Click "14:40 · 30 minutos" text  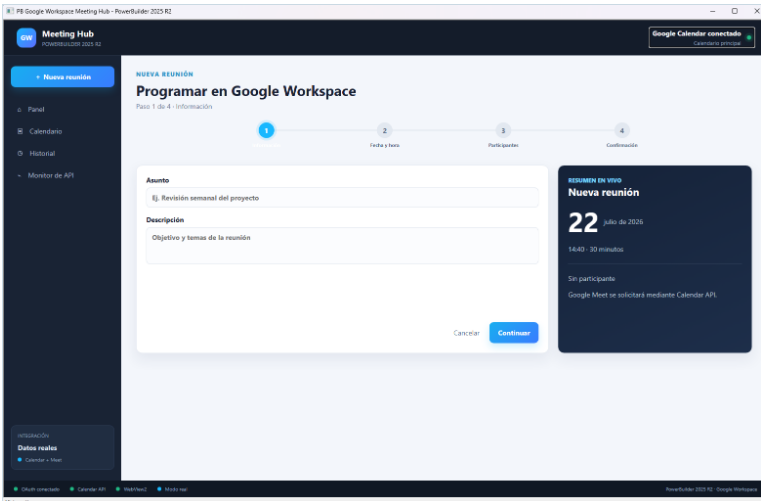(x=596, y=250)
